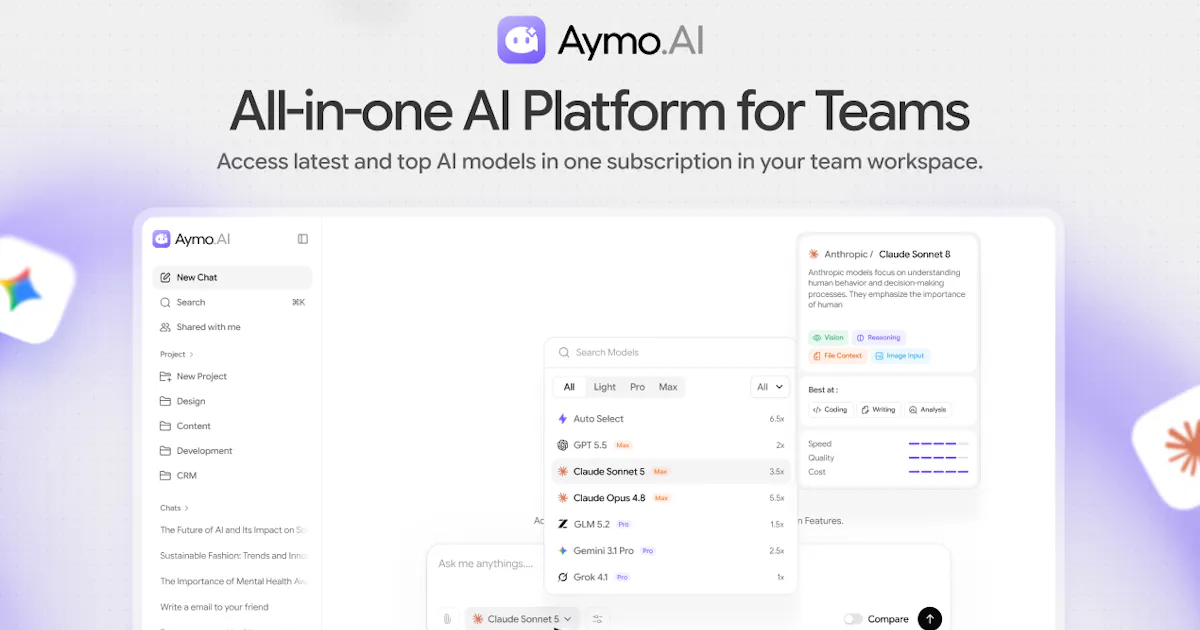
Task: Click the Analysis best-at chip
Action: (928, 410)
